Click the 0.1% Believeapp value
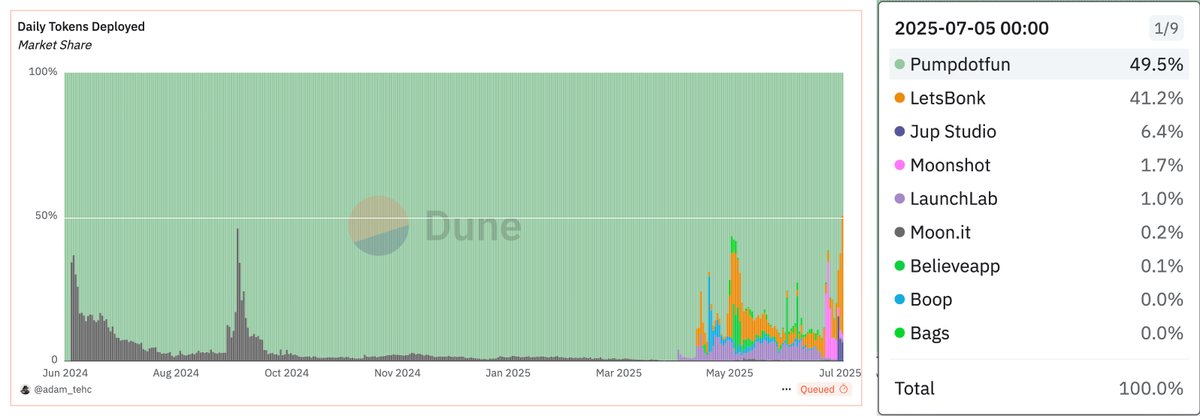Image resolution: width=1200 pixels, height=416 pixels. (x=1163, y=266)
